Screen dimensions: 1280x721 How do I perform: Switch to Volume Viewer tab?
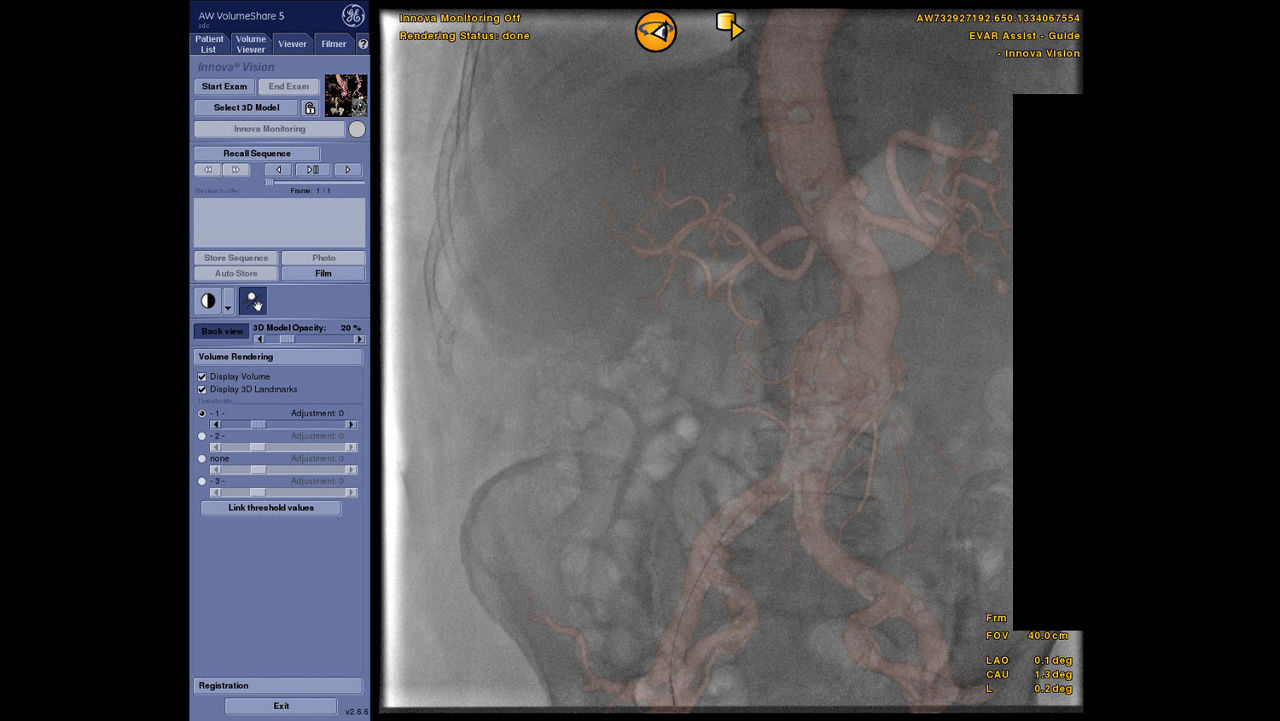coord(251,44)
